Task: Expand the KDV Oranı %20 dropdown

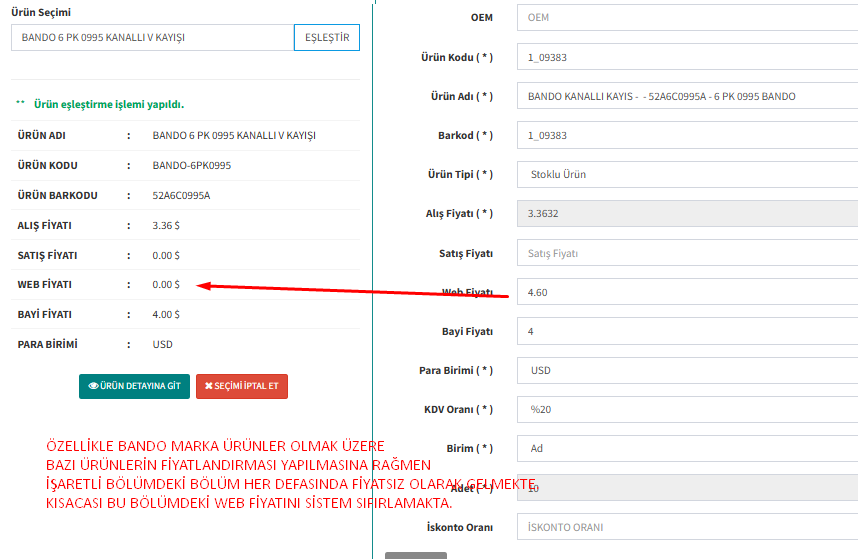Action: coord(687,409)
